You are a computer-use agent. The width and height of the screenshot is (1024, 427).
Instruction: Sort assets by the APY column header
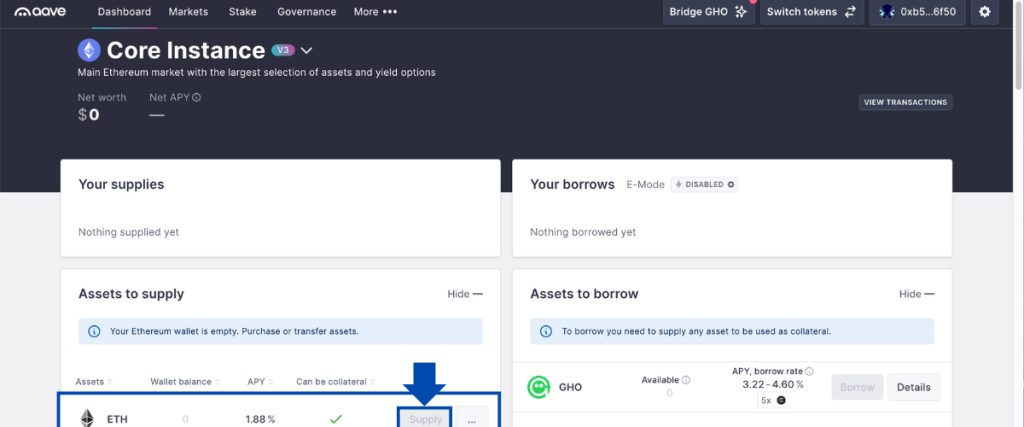[x=258, y=381]
